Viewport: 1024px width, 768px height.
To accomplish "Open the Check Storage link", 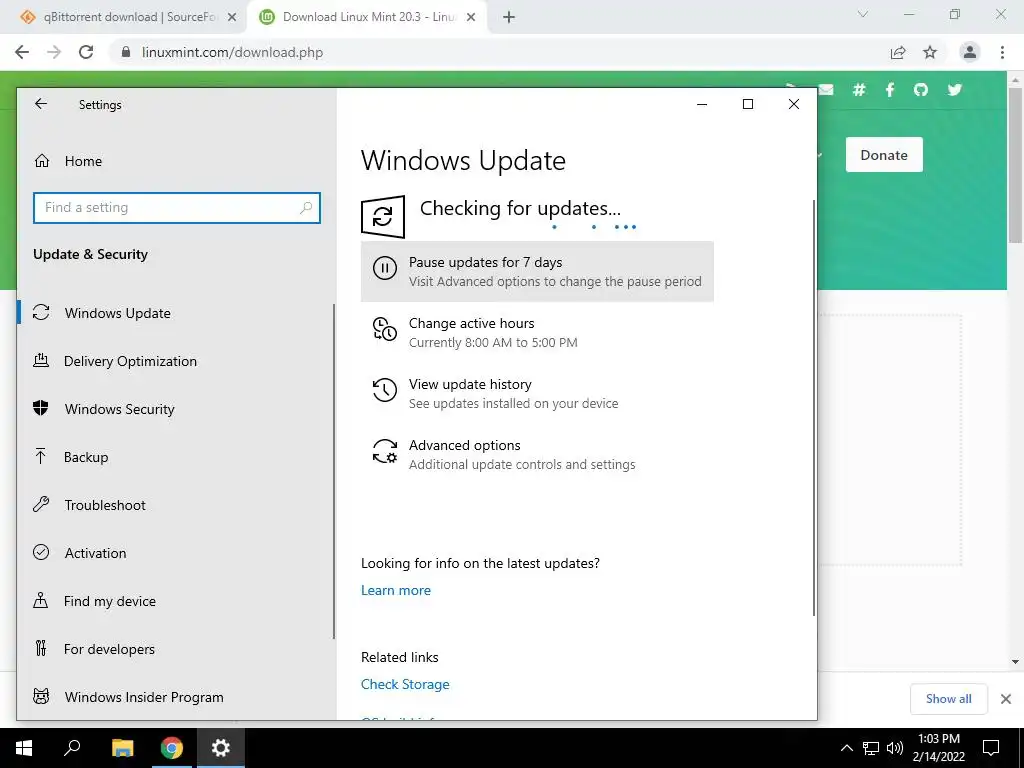I will click(x=405, y=684).
